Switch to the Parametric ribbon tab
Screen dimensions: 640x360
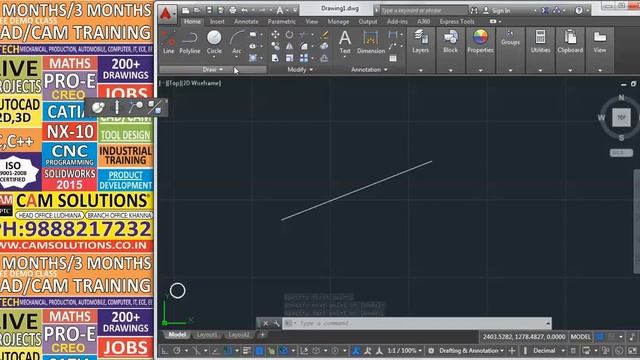pos(282,21)
